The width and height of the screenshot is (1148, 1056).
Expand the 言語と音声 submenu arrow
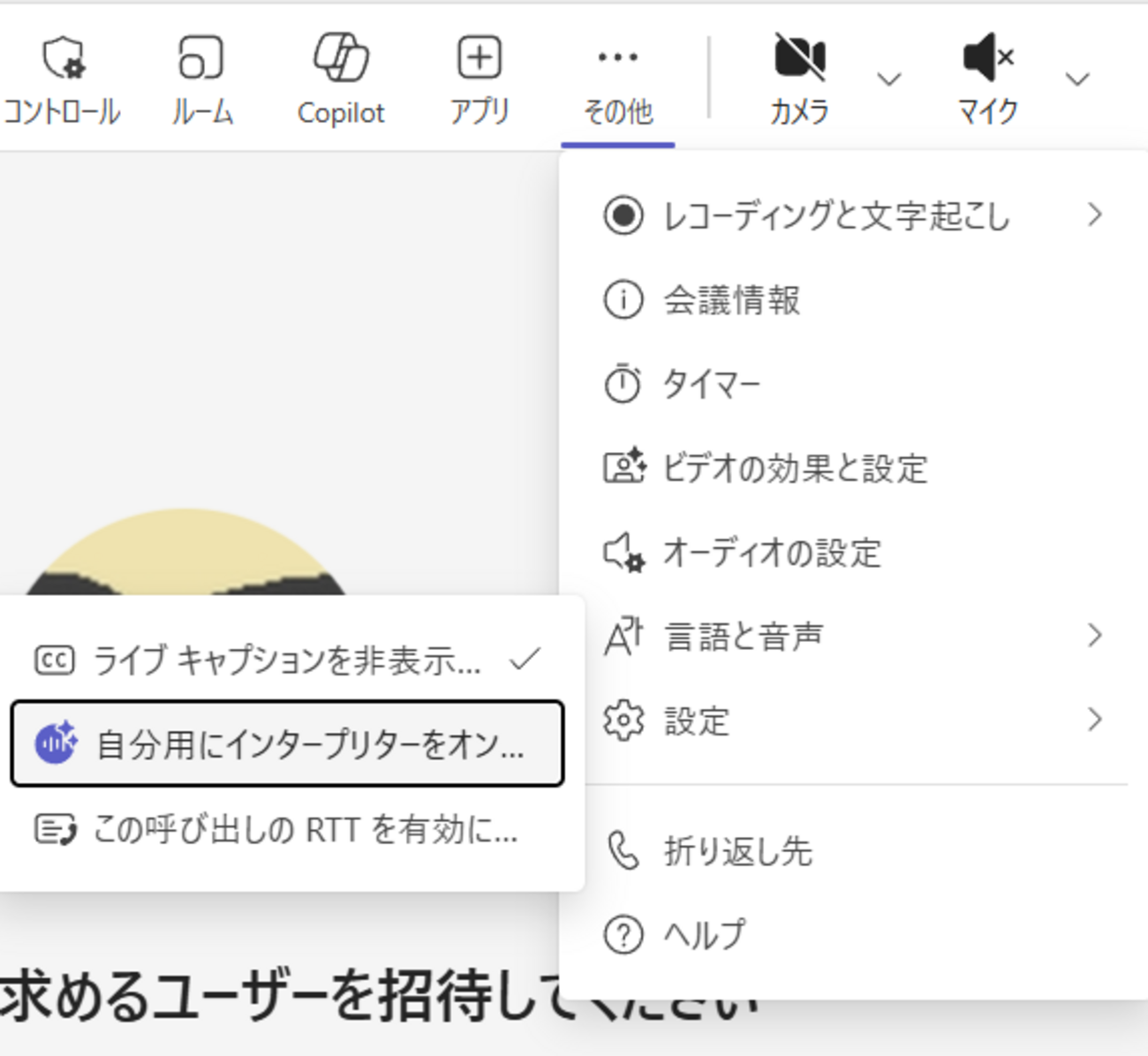point(1094,636)
